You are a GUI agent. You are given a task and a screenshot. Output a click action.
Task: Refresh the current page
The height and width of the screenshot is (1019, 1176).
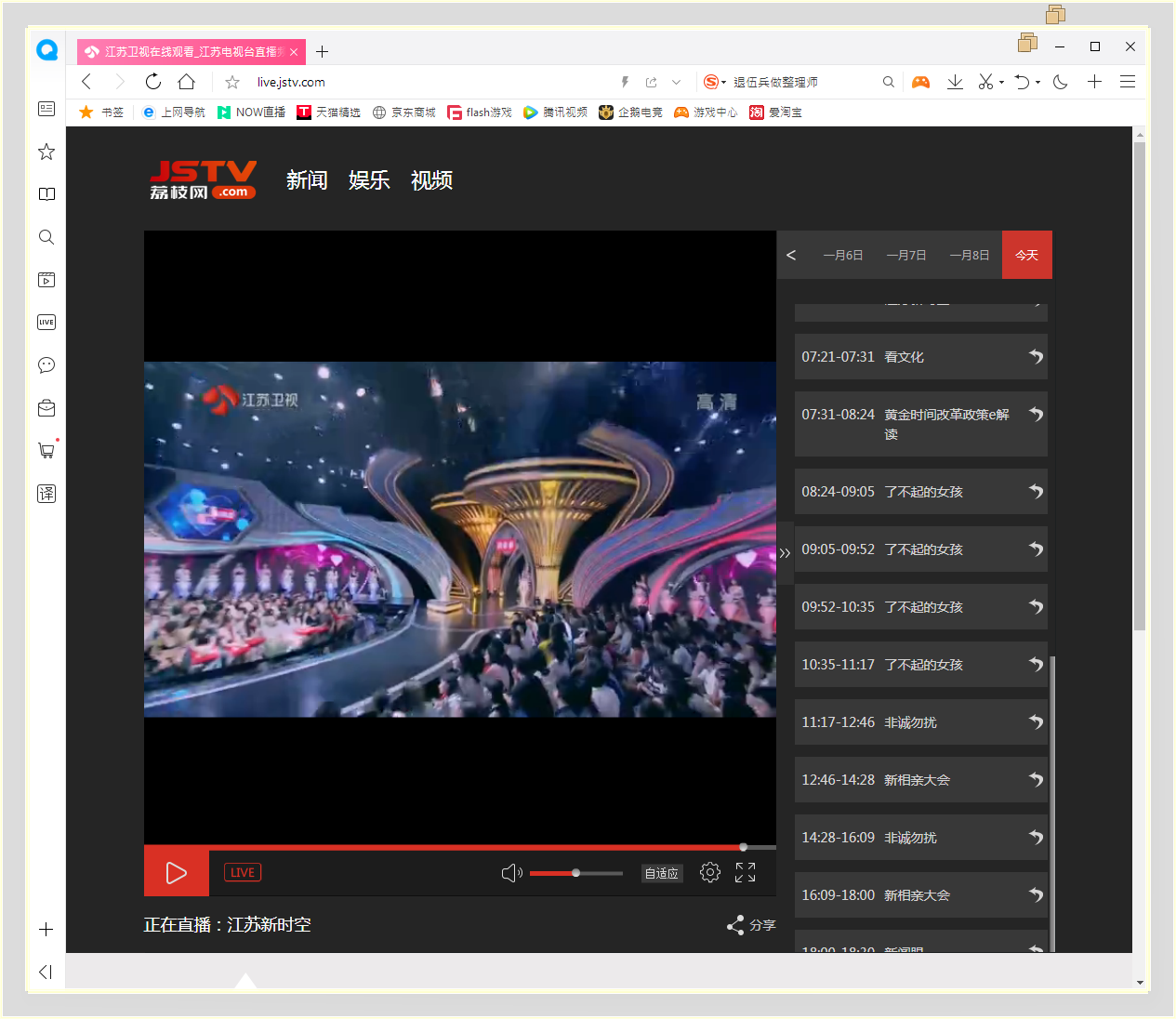click(x=153, y=82)
